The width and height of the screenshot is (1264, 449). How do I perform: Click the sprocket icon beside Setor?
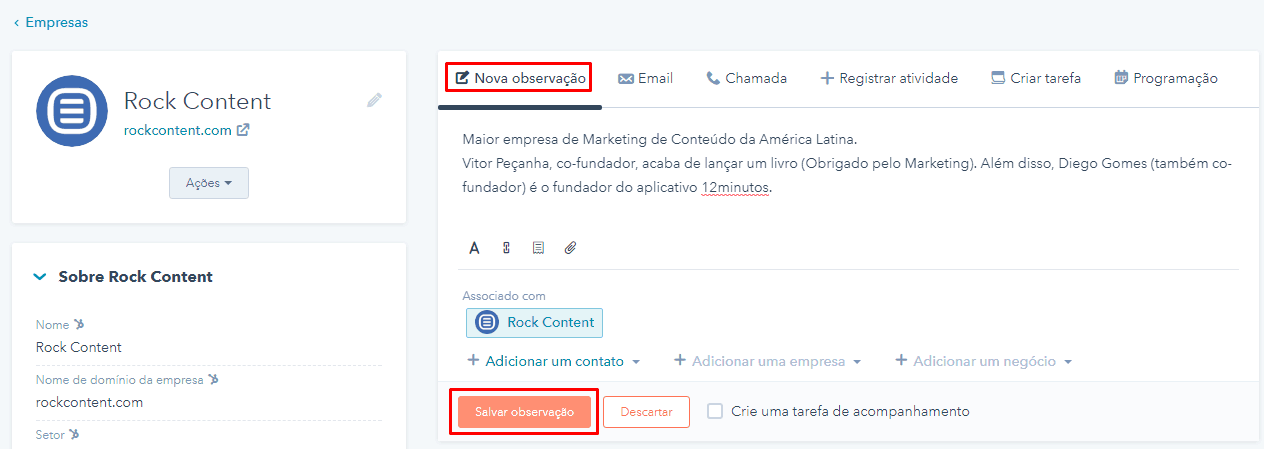(x=74, y=434)
